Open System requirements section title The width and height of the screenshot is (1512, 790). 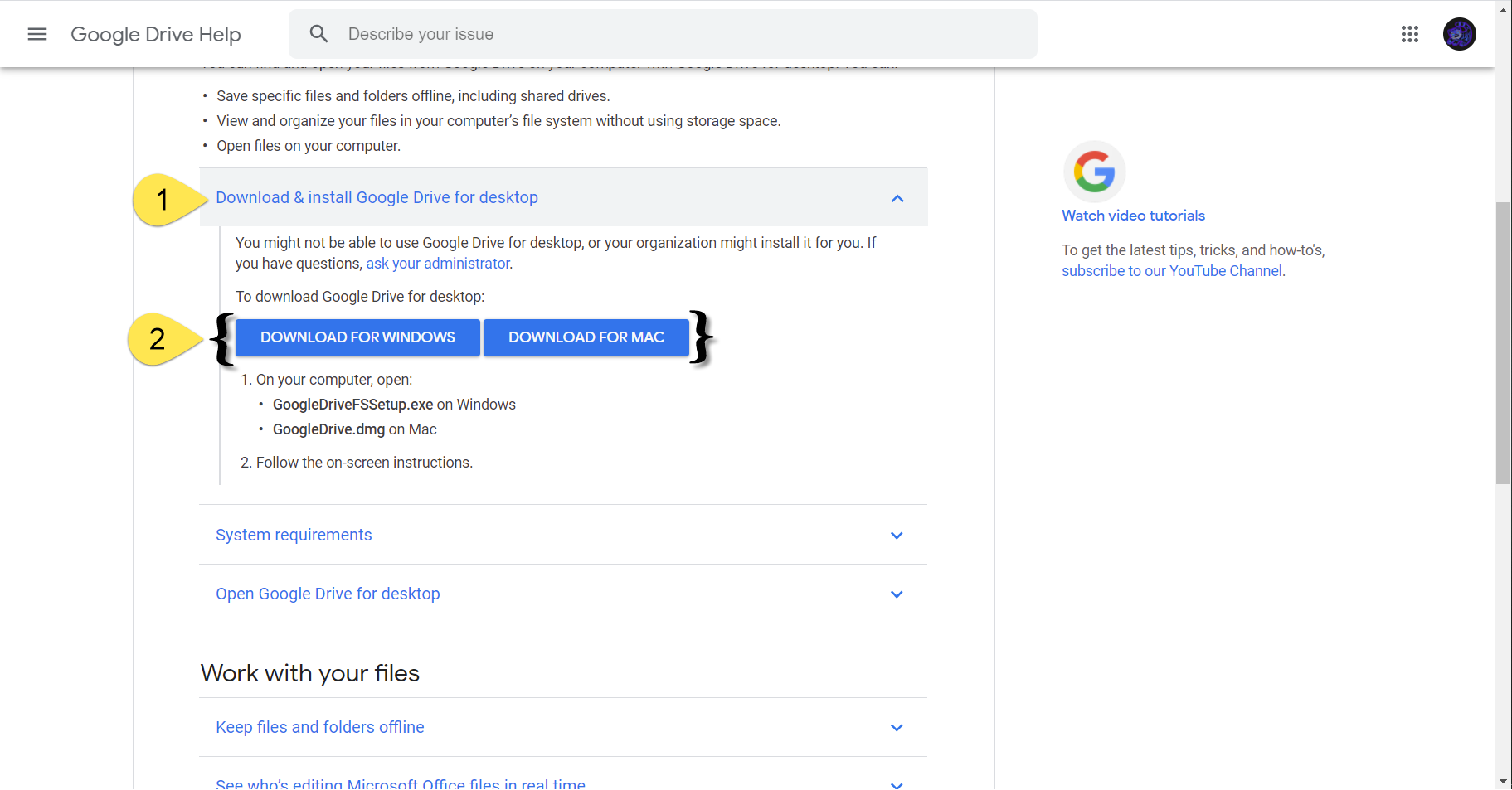pos(294,535)
